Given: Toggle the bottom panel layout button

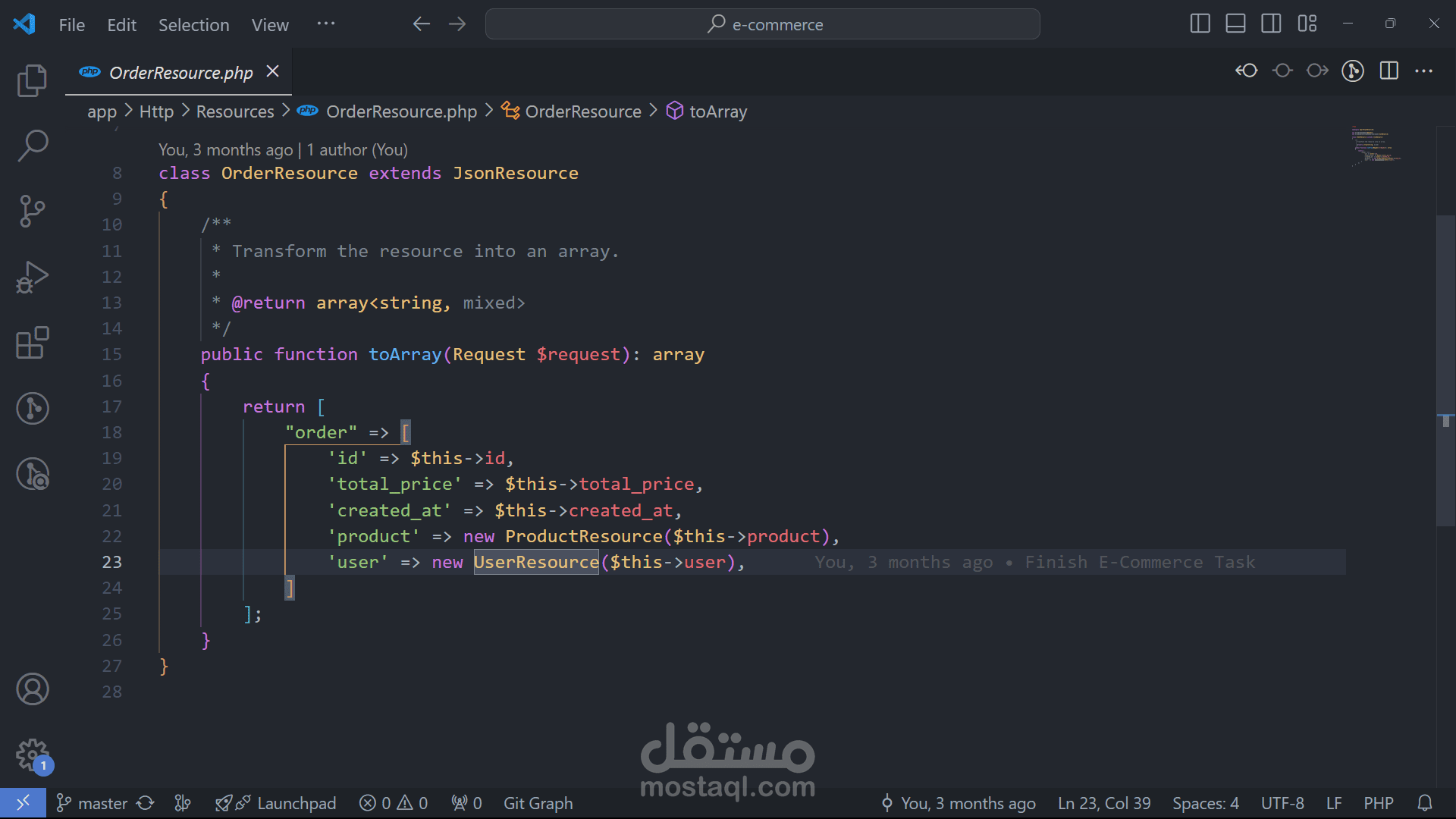Looking at the screenshot, I should point(1235,24).
